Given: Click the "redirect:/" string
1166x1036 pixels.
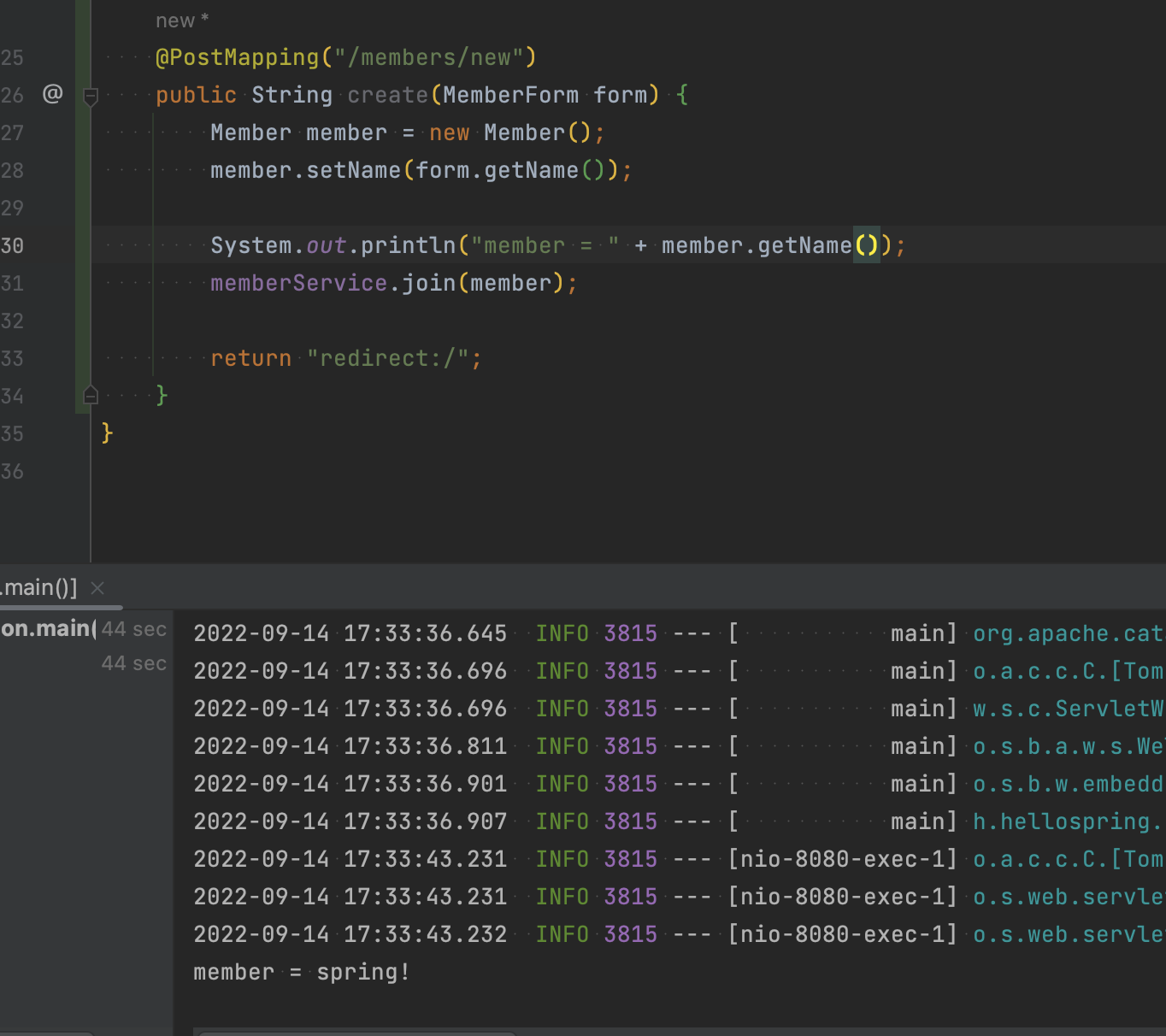Looking at the screenshot, I should pyautogui.click(x=387, y=358).
